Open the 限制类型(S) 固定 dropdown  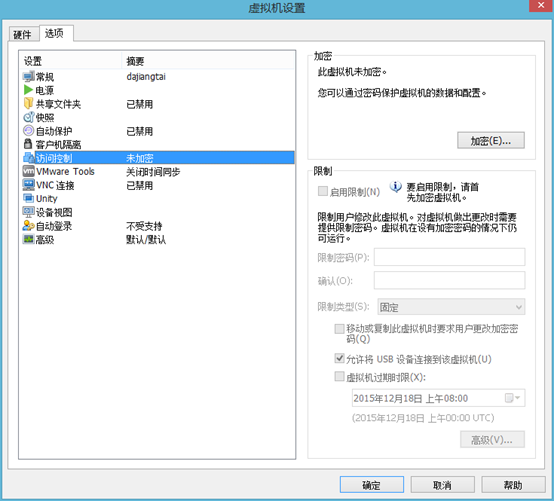pyautogui.click(x=451, y=307)
